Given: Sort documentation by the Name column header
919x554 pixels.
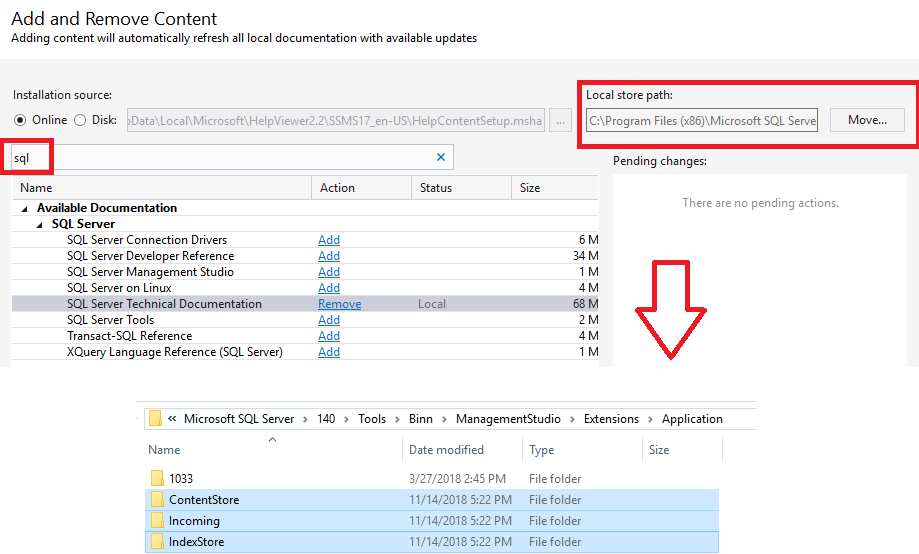Looking at the screenshot, I should click(x=162, y=188).
